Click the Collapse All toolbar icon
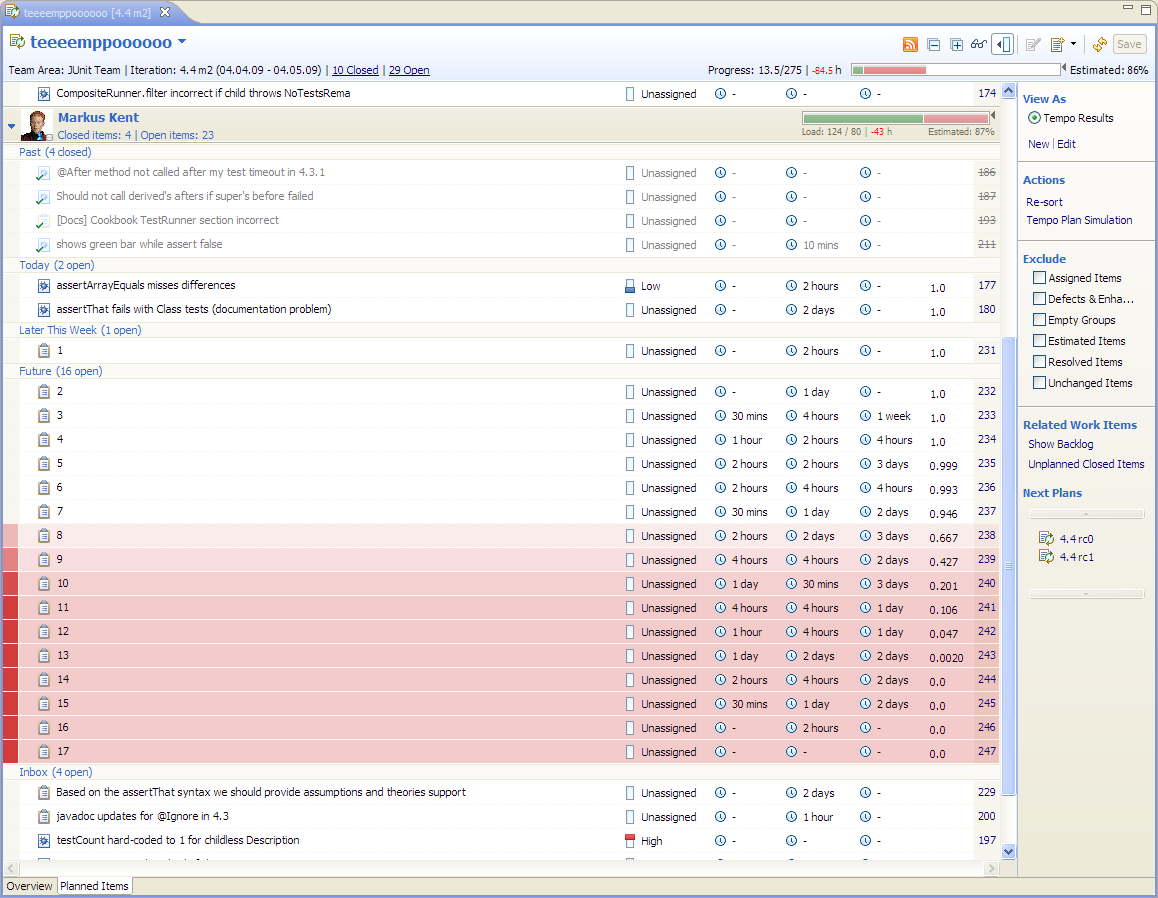 (933, 44)
